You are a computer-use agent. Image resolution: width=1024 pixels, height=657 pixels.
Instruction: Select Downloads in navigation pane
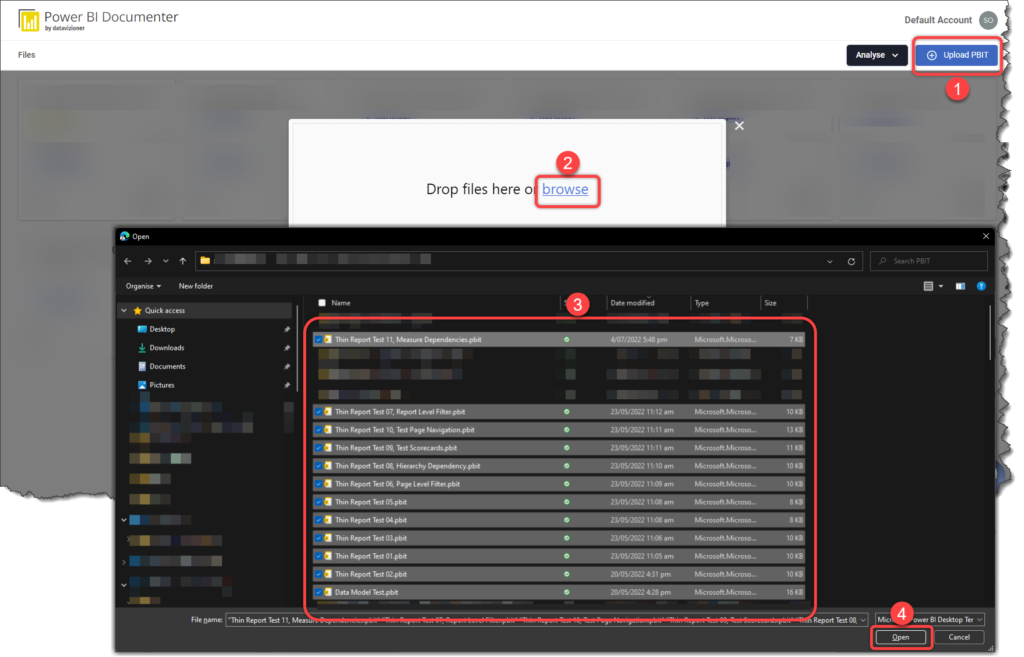tap(167, 348)
